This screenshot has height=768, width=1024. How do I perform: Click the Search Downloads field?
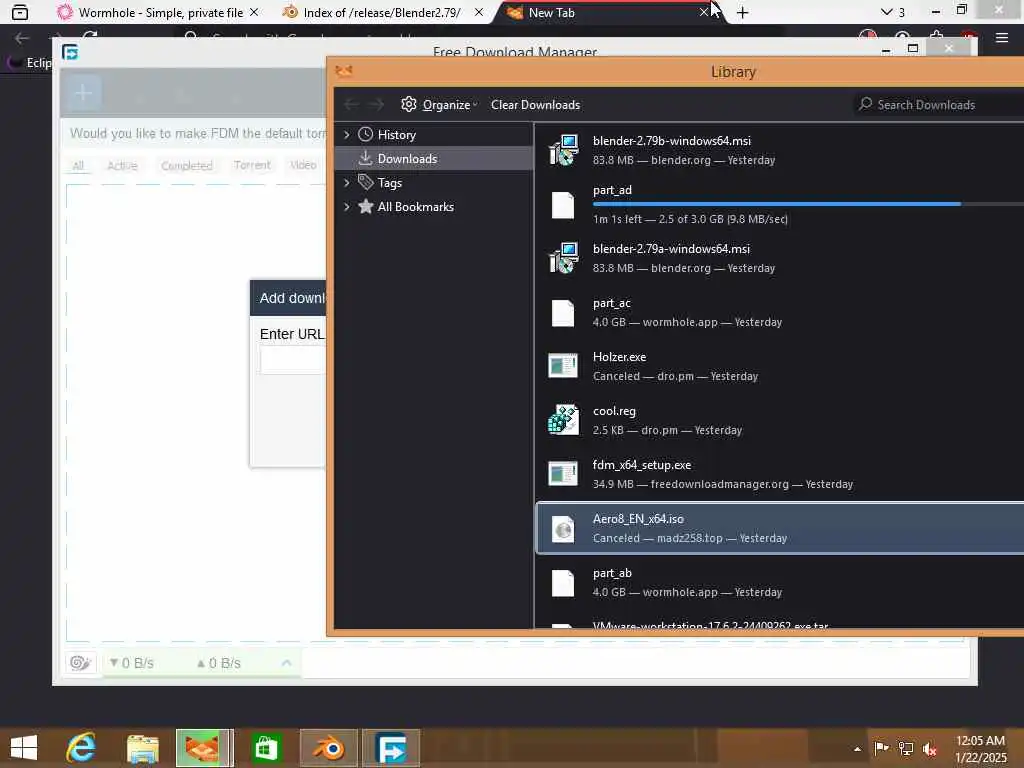point(940,104)
